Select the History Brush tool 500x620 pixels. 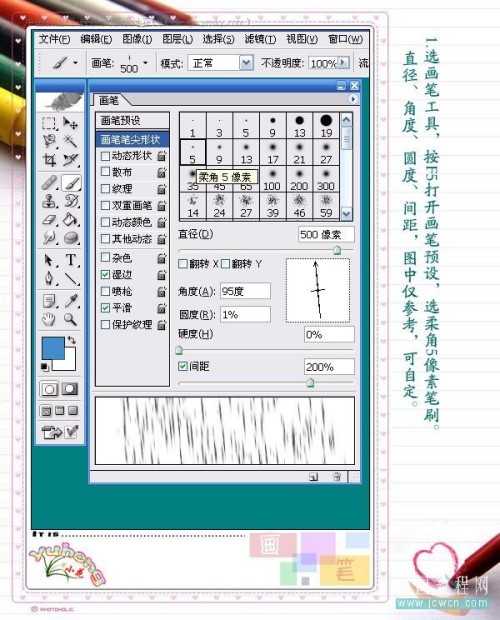[71, 201]
